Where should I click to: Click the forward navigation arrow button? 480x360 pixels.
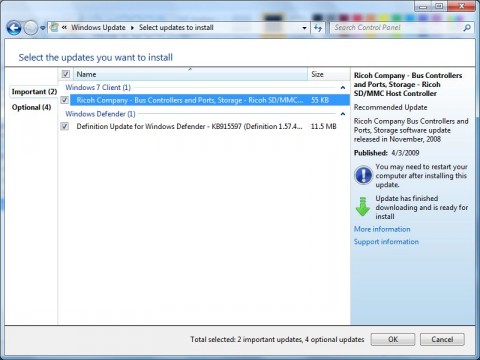tap(31, 28)
